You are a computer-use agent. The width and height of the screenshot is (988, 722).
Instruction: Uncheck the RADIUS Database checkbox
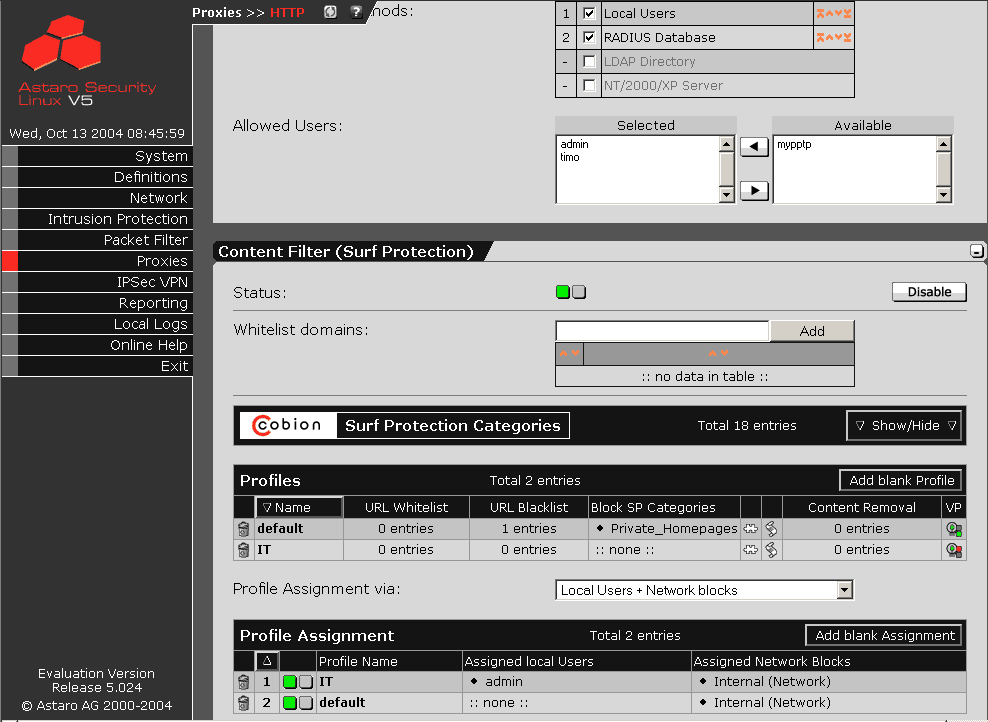point(590,38)
